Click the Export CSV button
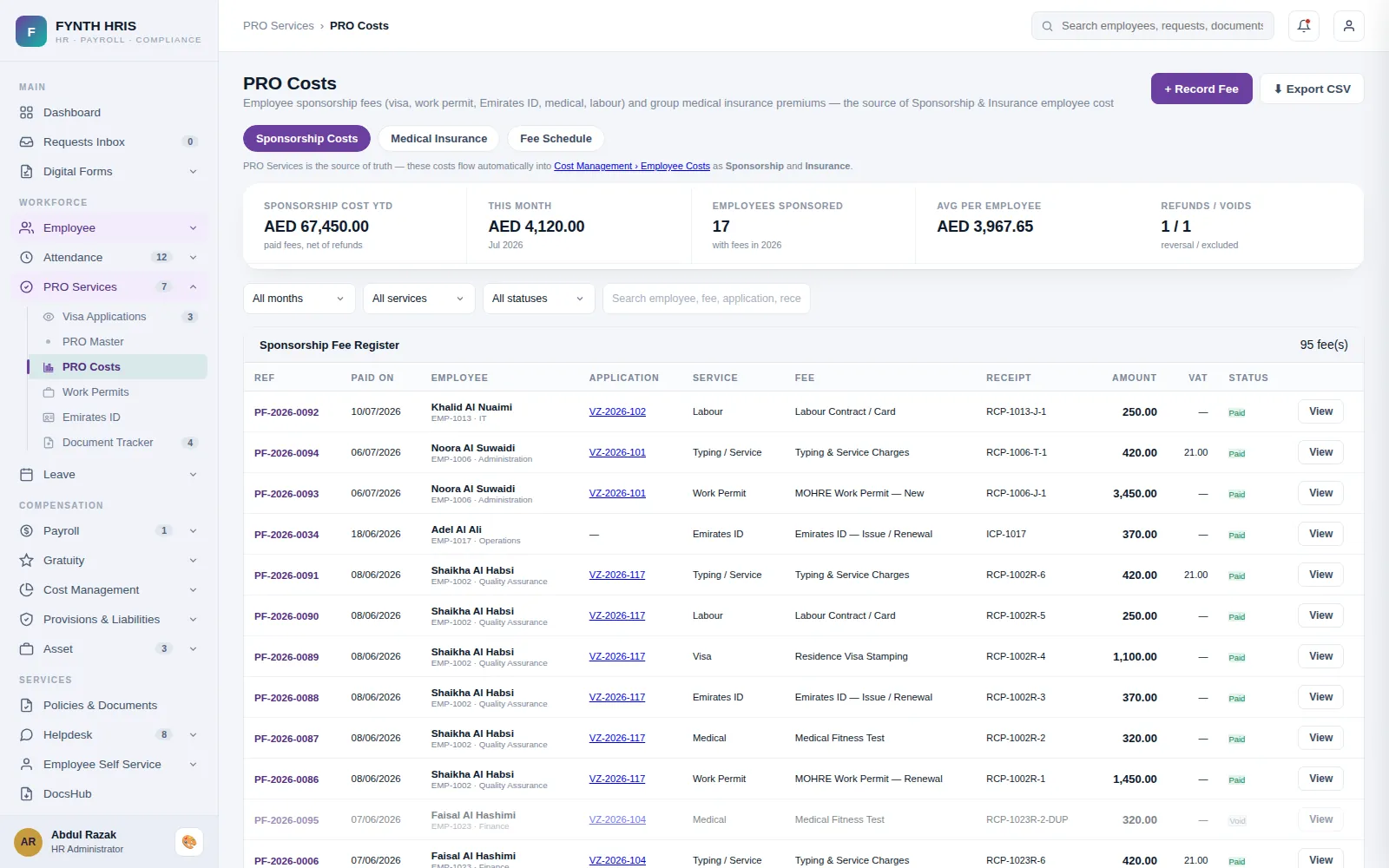The height and width of the screenshot is (868, 1389). pos(1312,89)
